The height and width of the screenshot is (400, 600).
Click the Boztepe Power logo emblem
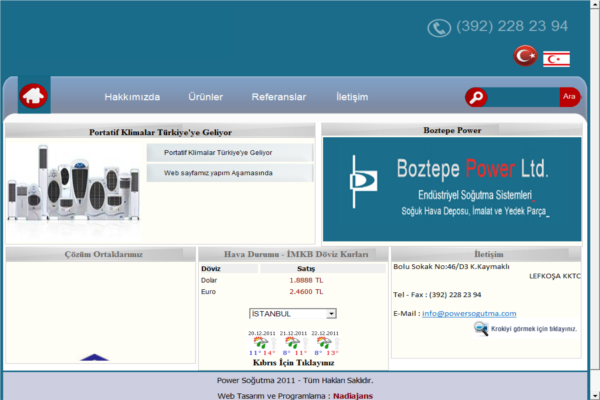click(x=363, y=181)
